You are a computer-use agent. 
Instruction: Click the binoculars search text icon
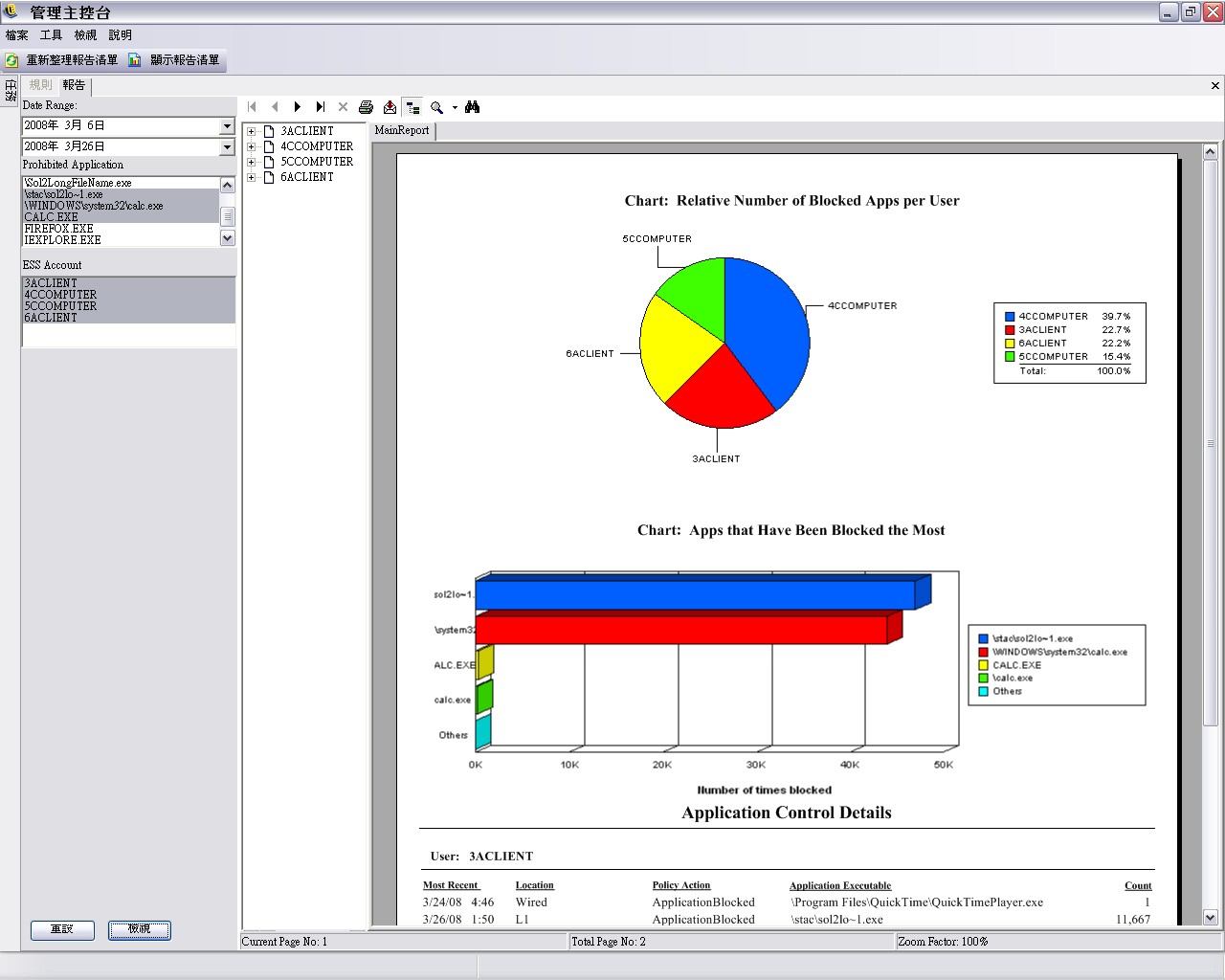(472, 107)
